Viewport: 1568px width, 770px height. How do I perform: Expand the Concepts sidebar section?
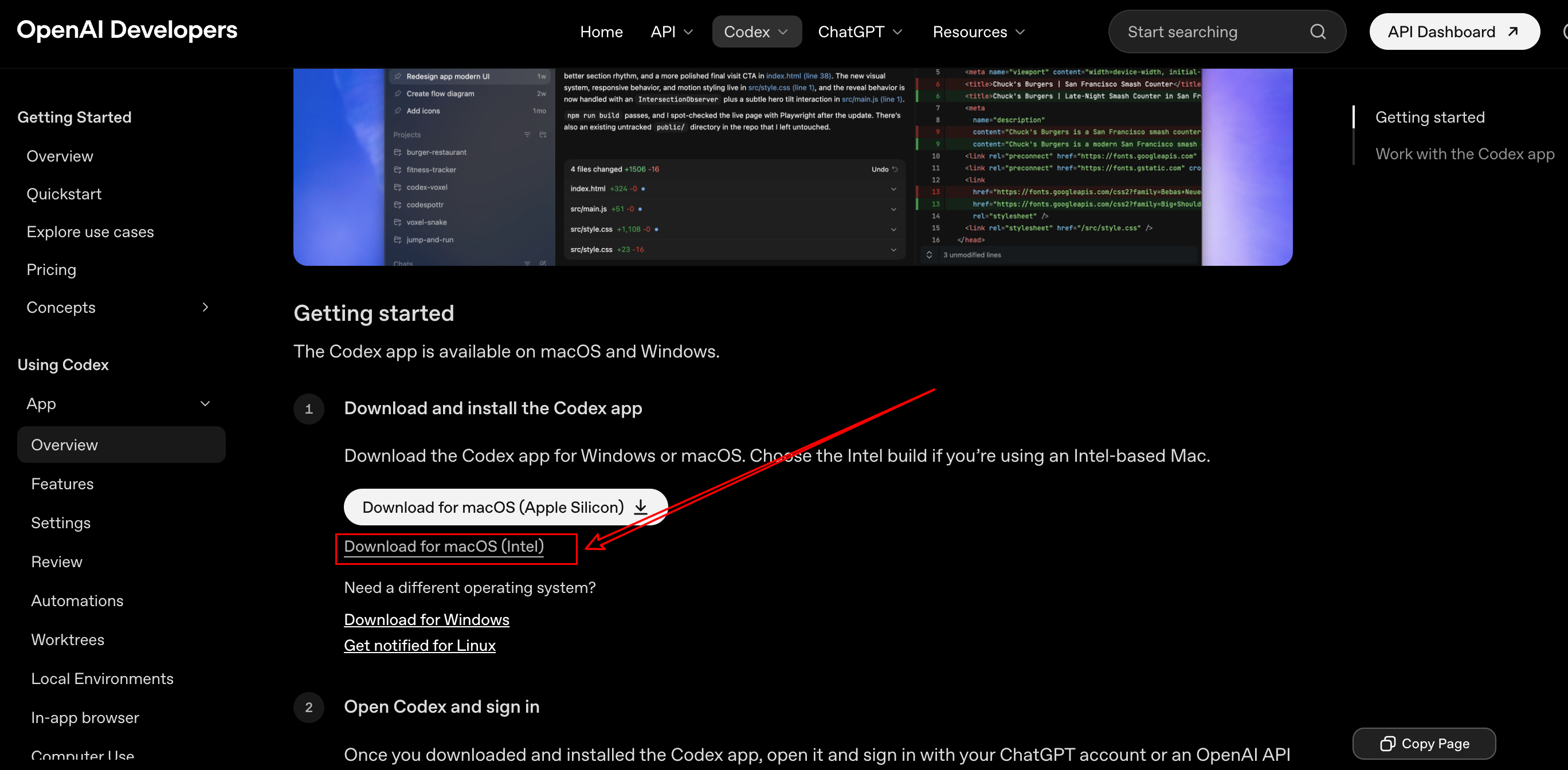pyautogui.click(x=205, y=308)
